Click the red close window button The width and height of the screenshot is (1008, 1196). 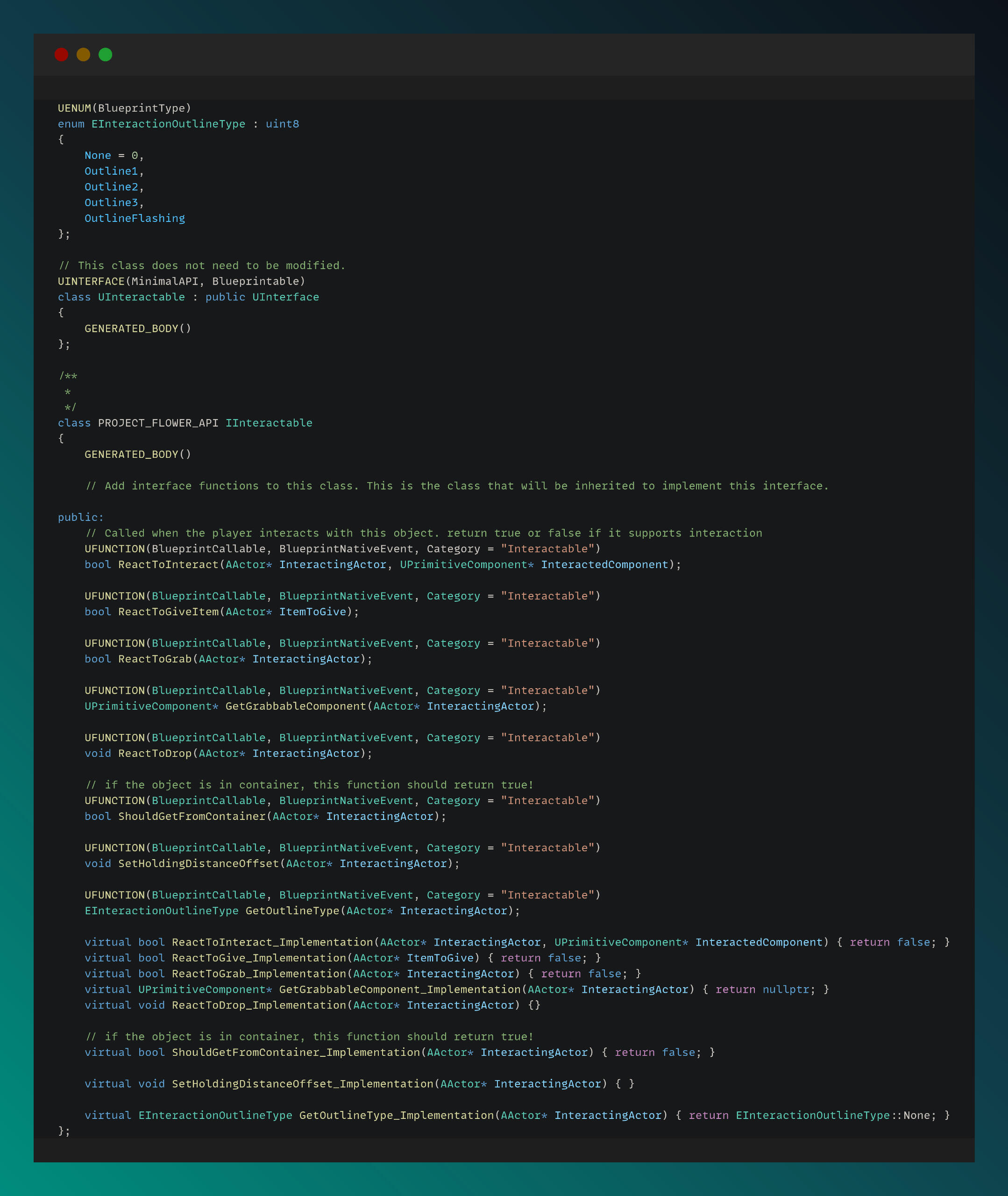[61, 54]
